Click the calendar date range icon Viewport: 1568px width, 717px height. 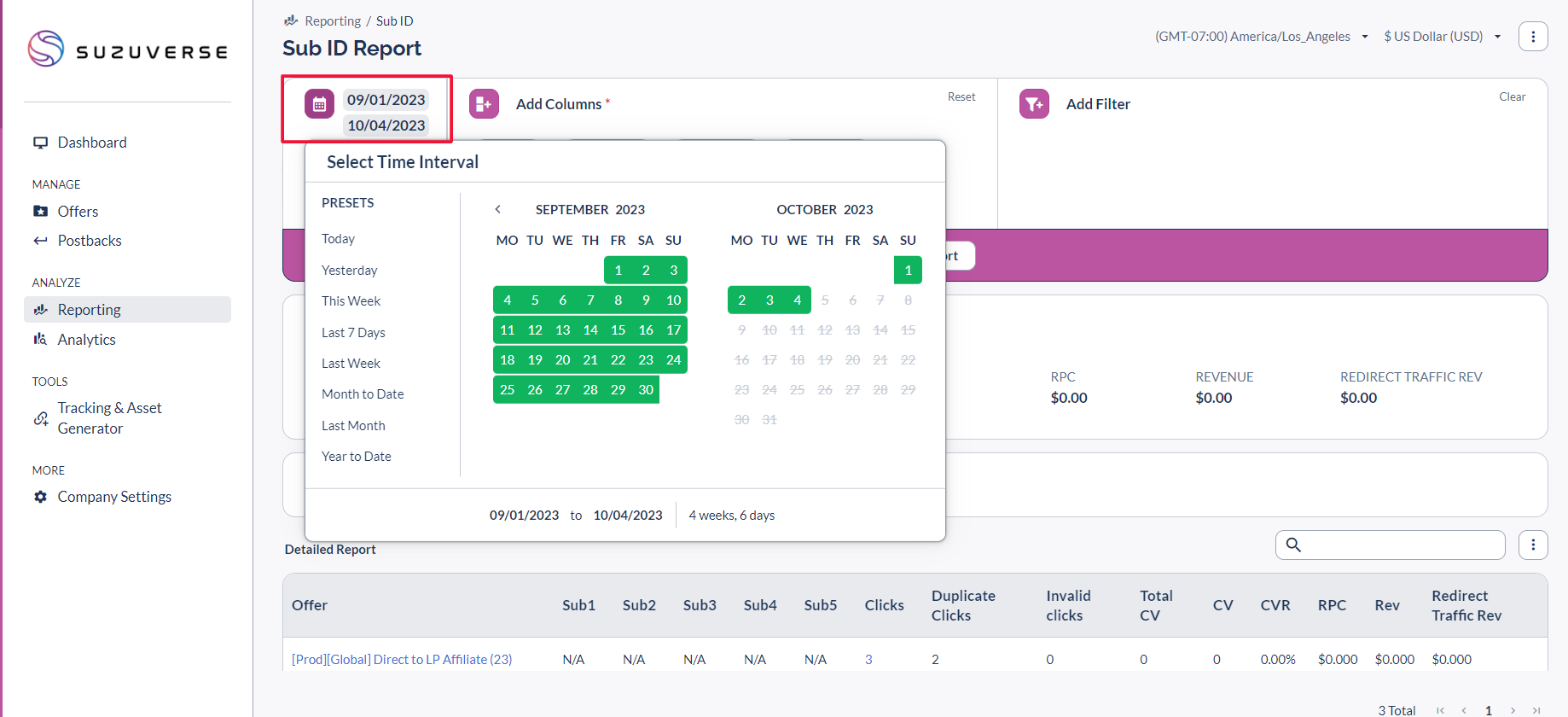click(319, 104)
